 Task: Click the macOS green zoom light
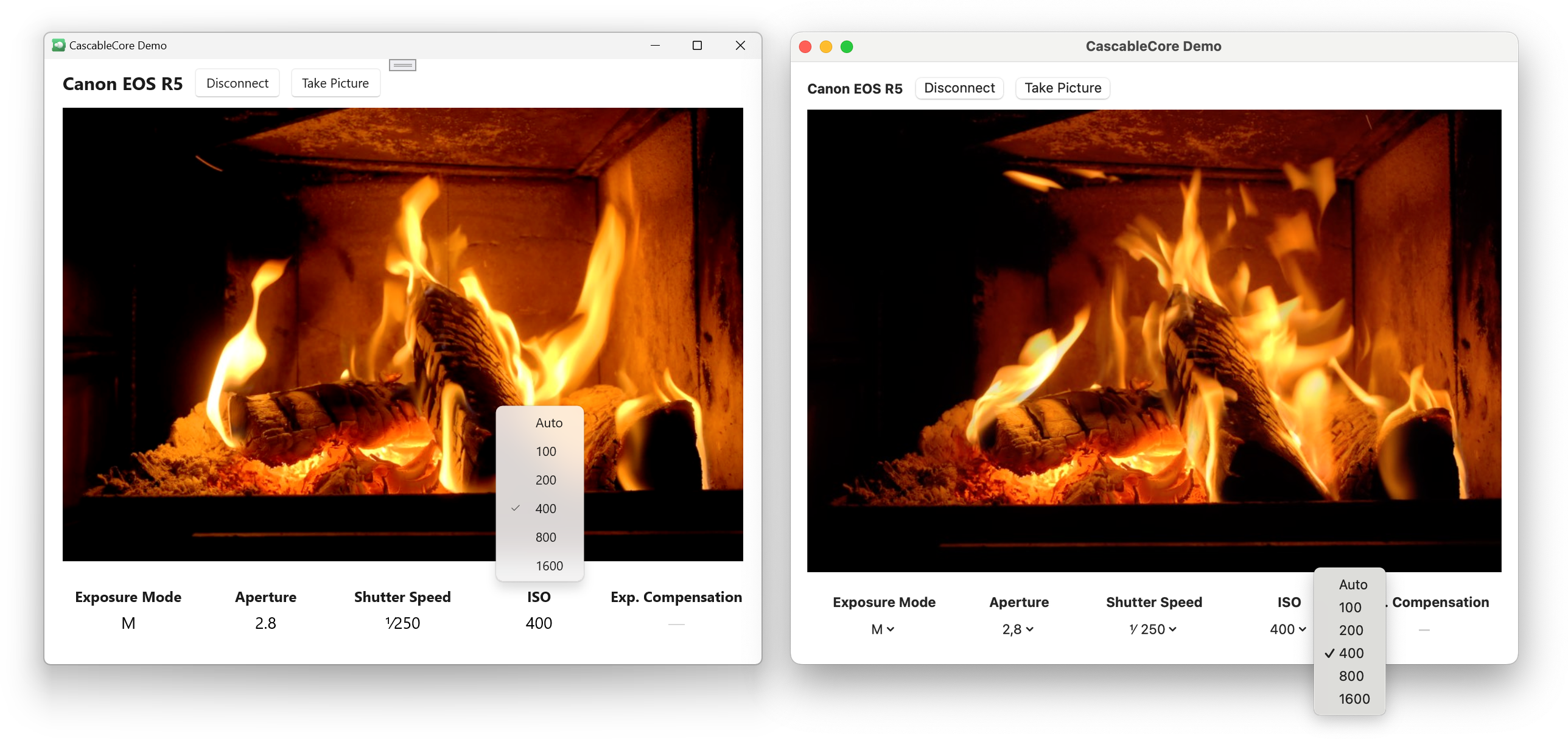[x=847, y=47]
